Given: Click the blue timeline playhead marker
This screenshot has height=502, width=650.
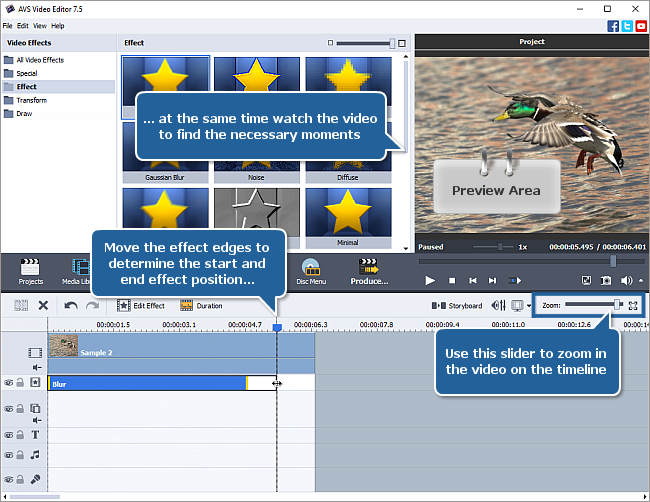Looking at the screenshot, I should click(277, 328).
